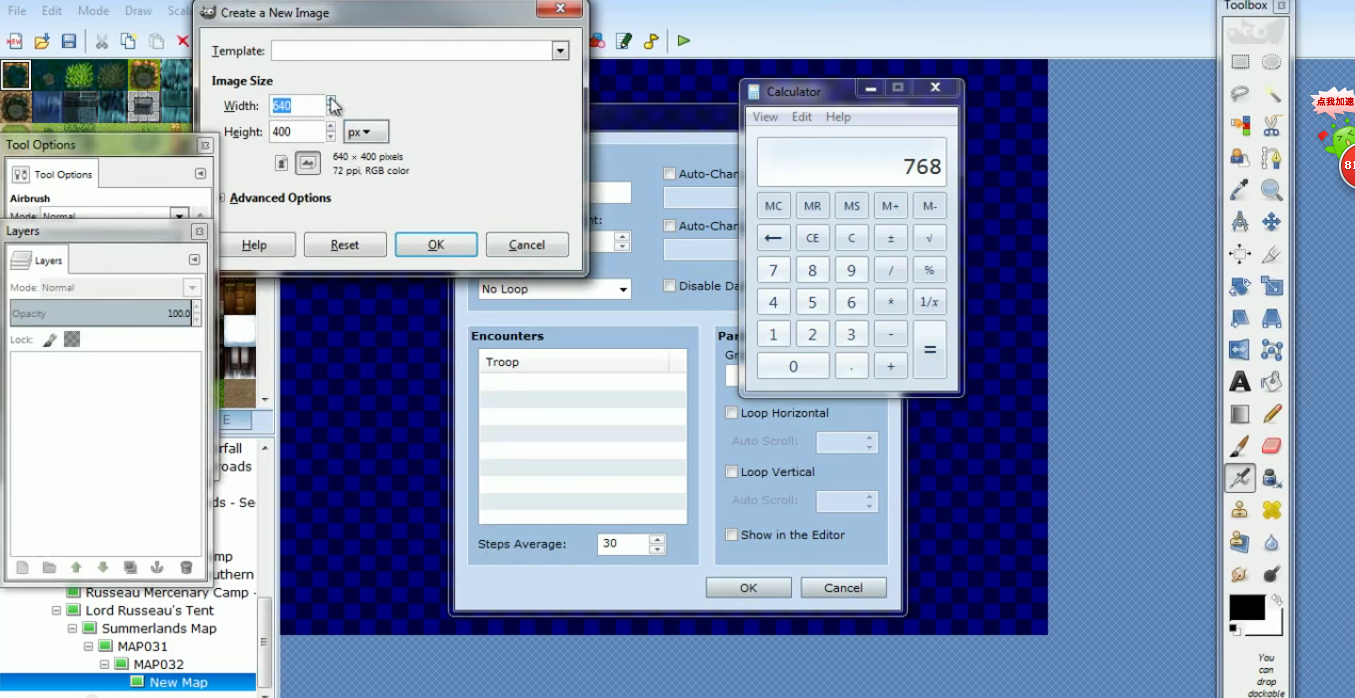This screenshot has width=1355, height=698.
Task: Choose the Move tool in Toolbox
Action: (1271, 221)
